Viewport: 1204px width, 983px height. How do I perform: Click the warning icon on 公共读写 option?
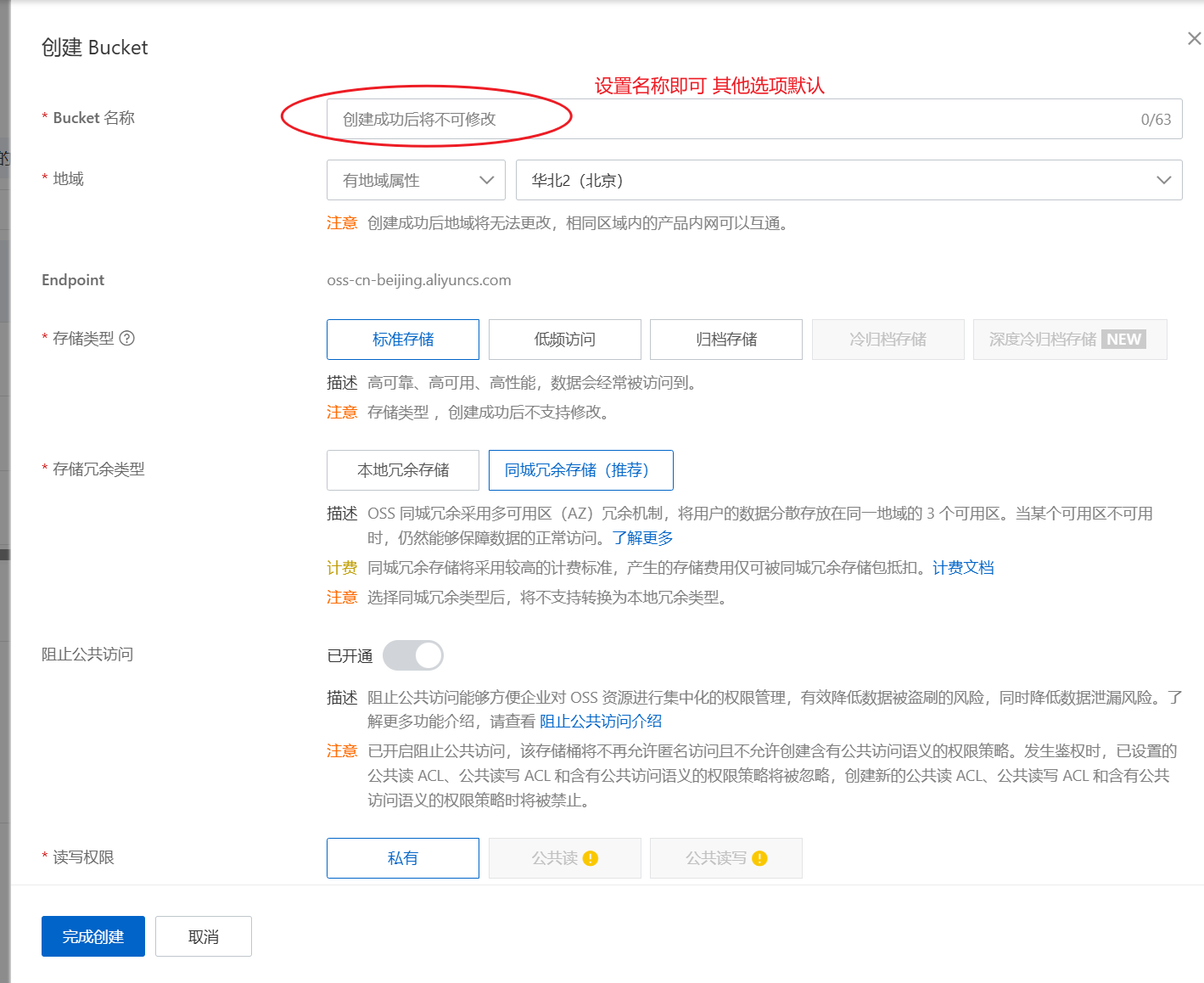[759, 858]
